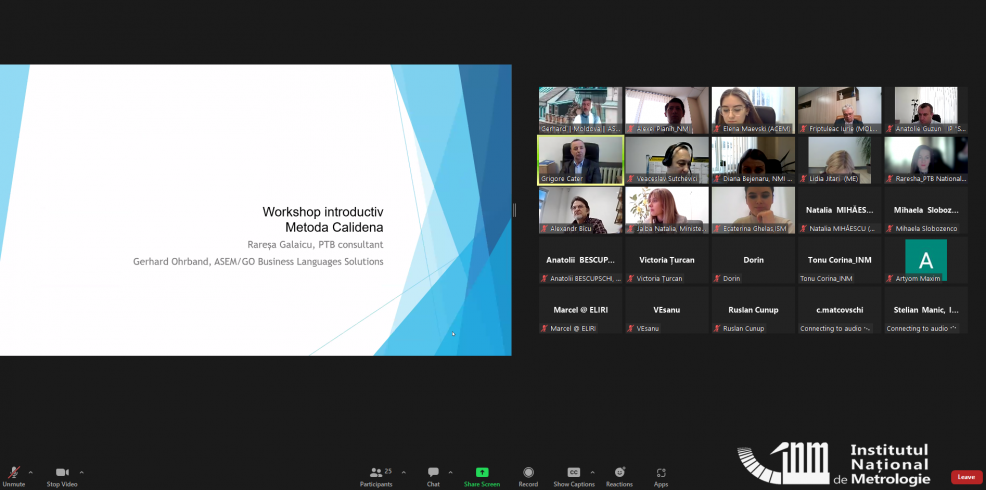
Task: Select Grigore Cater's highlighted video tile
Action: click(580, 160)
